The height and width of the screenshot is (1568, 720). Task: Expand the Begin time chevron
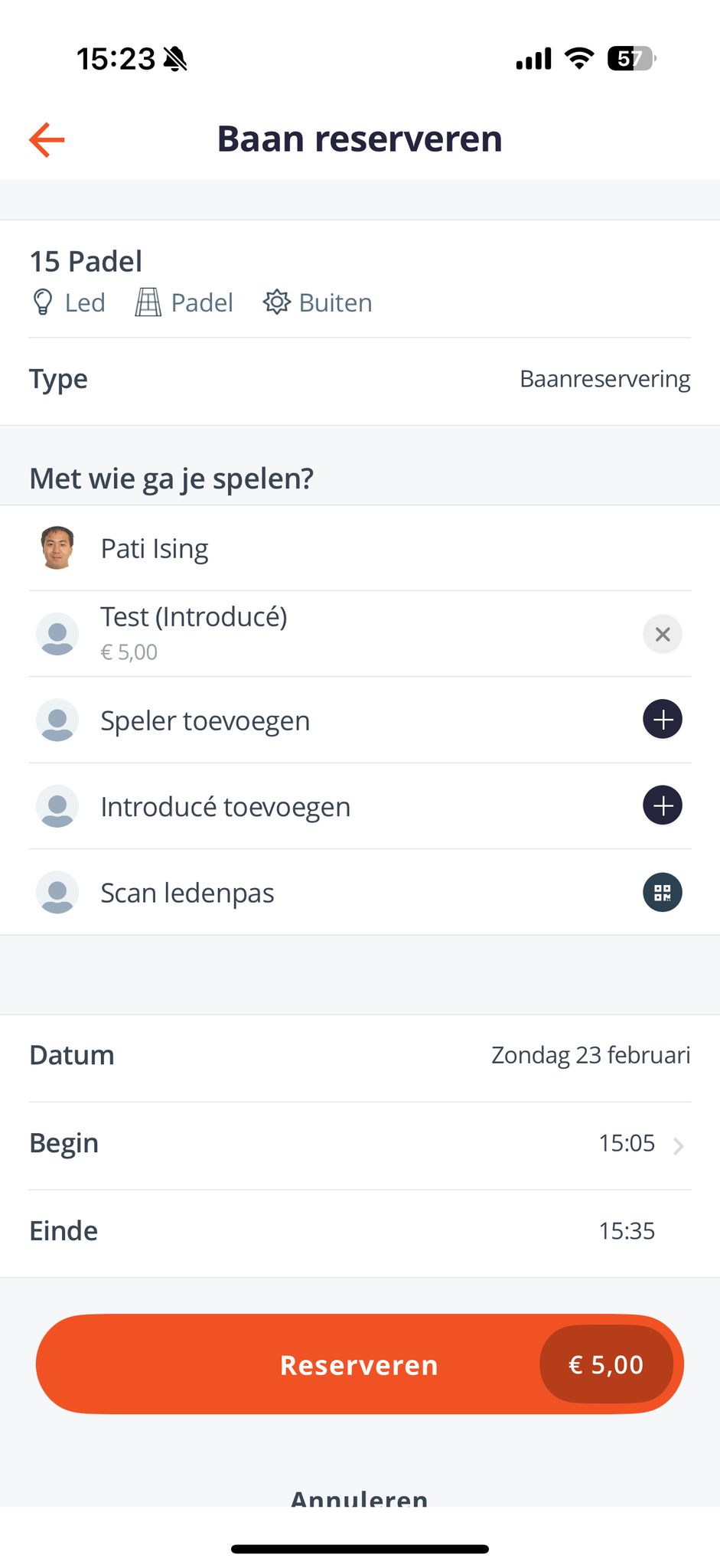click(678, 1145)
